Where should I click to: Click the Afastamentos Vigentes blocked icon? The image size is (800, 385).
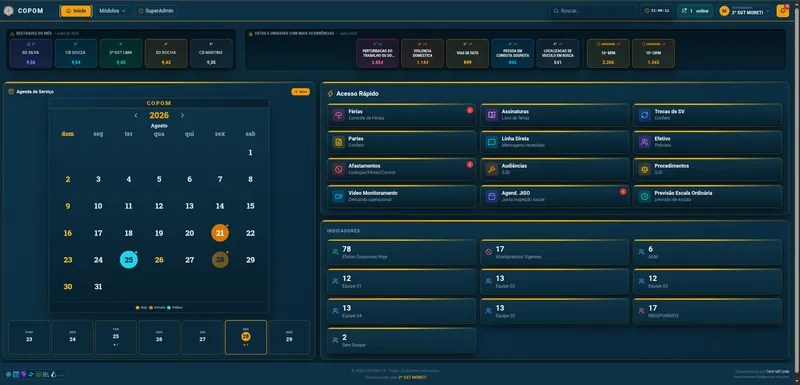click(488, 252)
